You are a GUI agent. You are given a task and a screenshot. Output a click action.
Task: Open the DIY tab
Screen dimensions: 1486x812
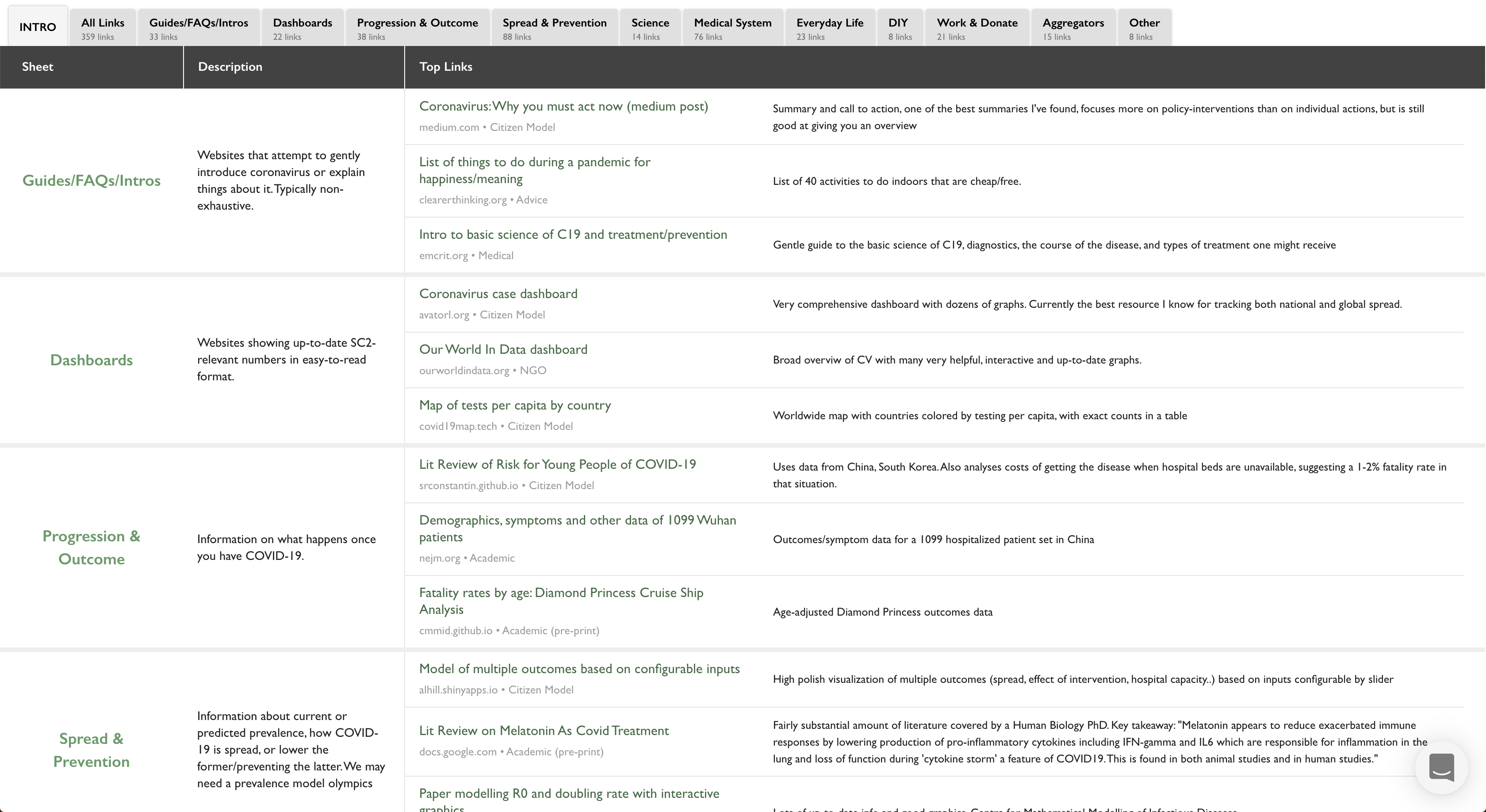(899, 28)
